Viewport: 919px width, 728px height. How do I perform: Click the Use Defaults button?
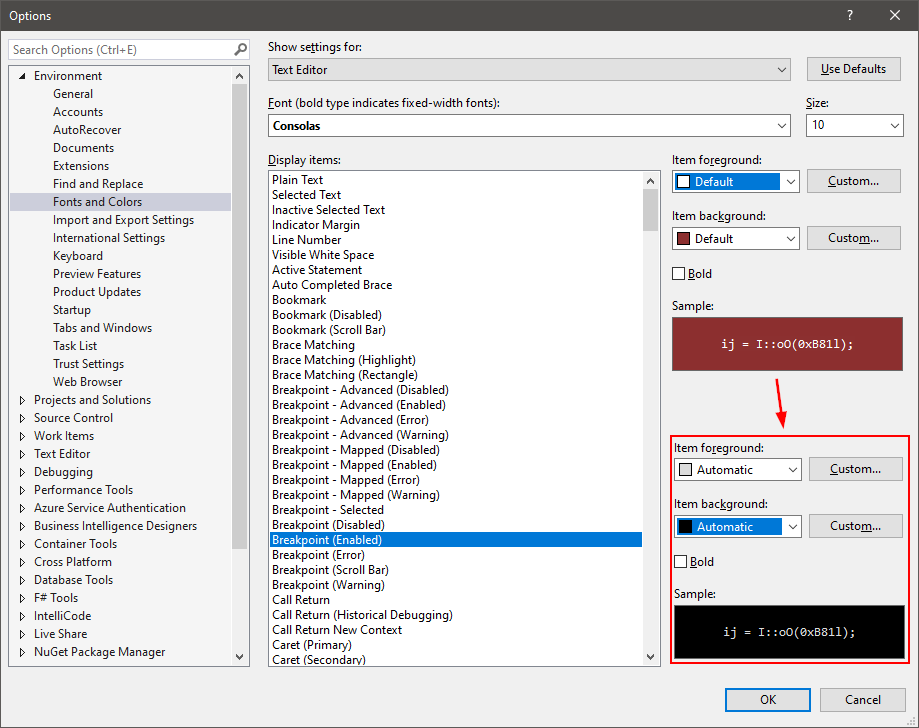point(853,69)
